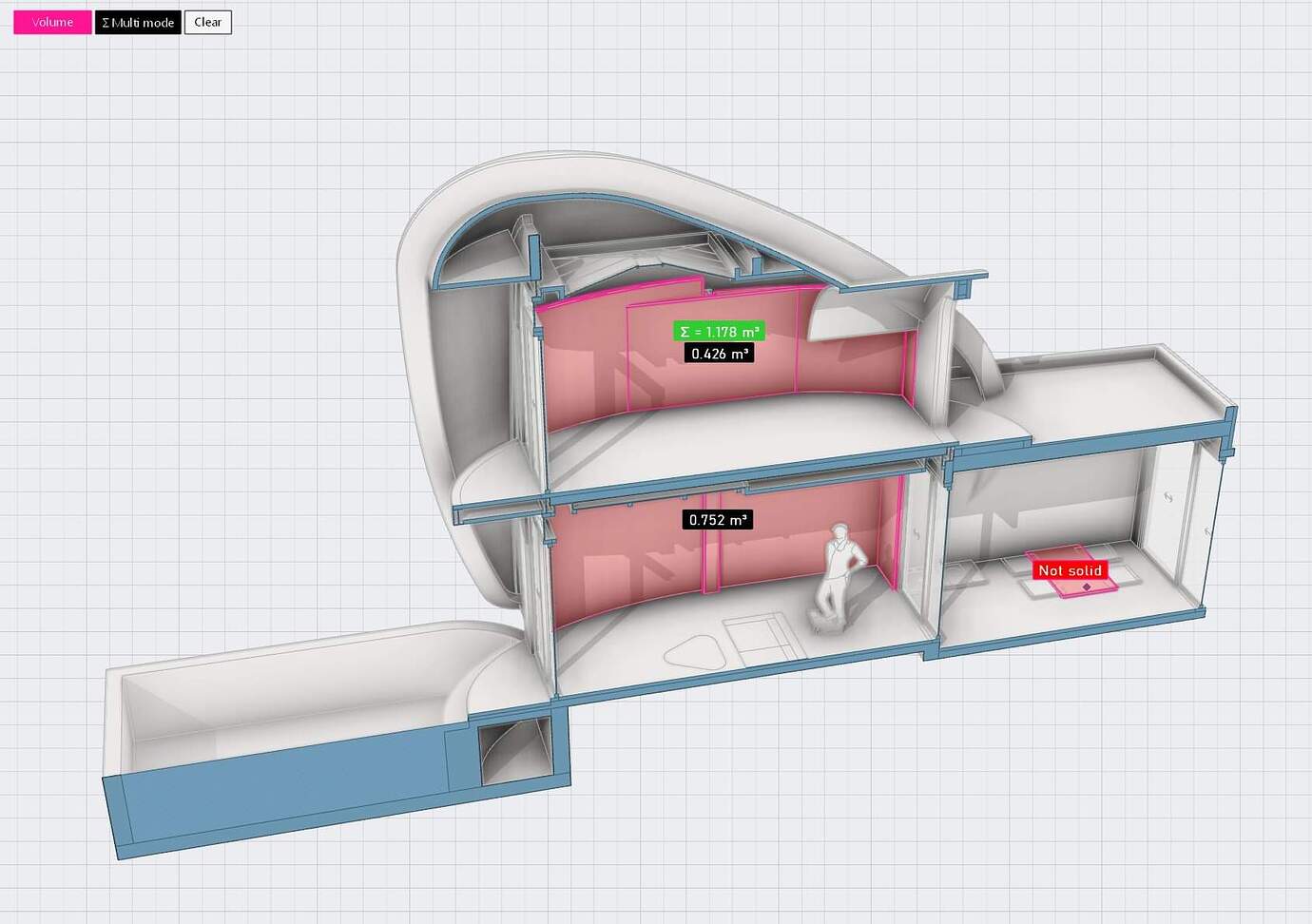Click the green Σ = 1.178 m³ total label
The height and width of the screenshot is (924, 1312).
click(x=719, y=332)
